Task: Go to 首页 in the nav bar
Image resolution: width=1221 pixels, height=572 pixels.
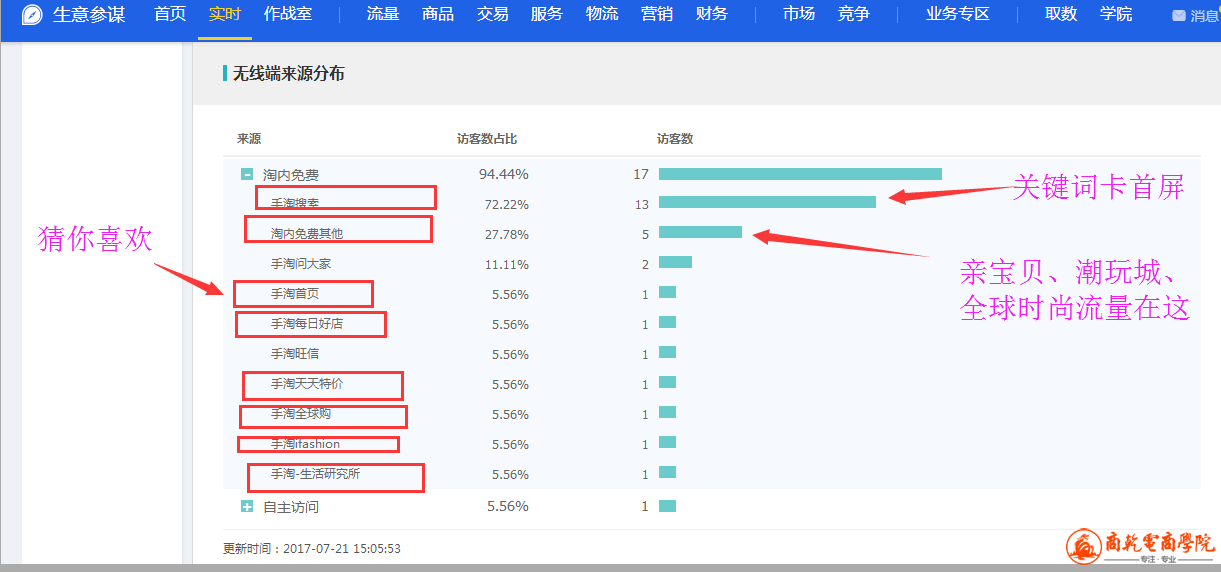Action: [170, 14]
